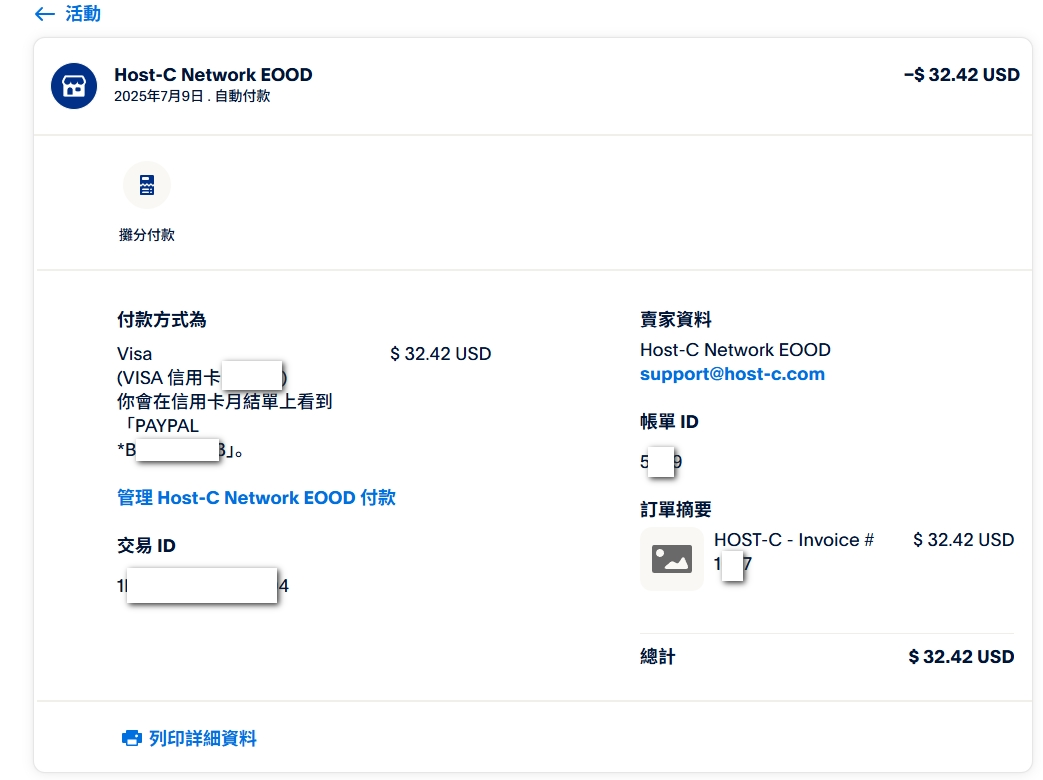
Task: Click the date 2025年7月9日 自動付款 text
Action: 192,96
